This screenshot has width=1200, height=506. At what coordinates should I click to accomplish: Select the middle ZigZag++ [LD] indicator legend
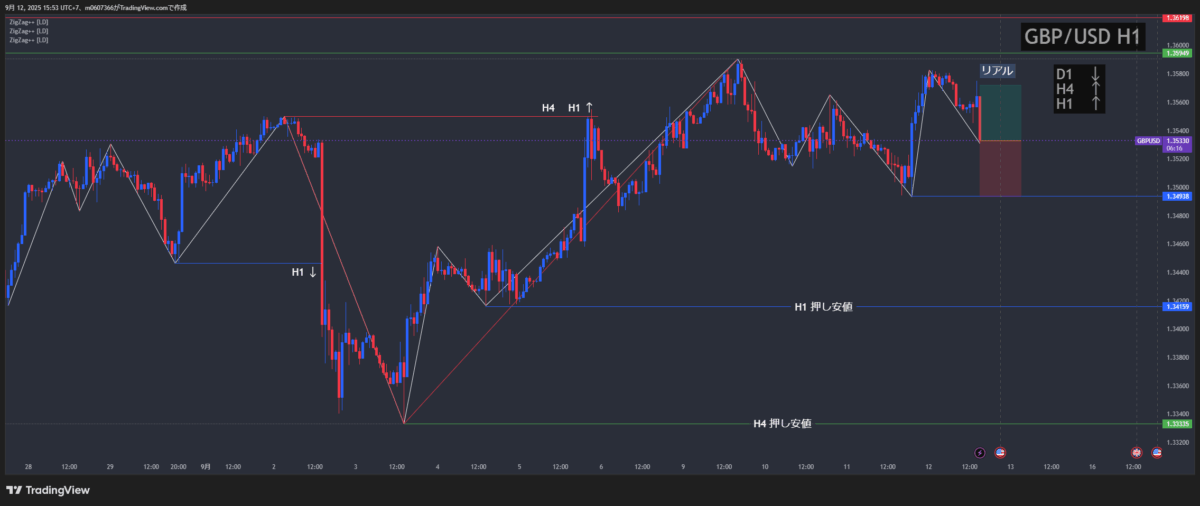[x=28, y=31]
